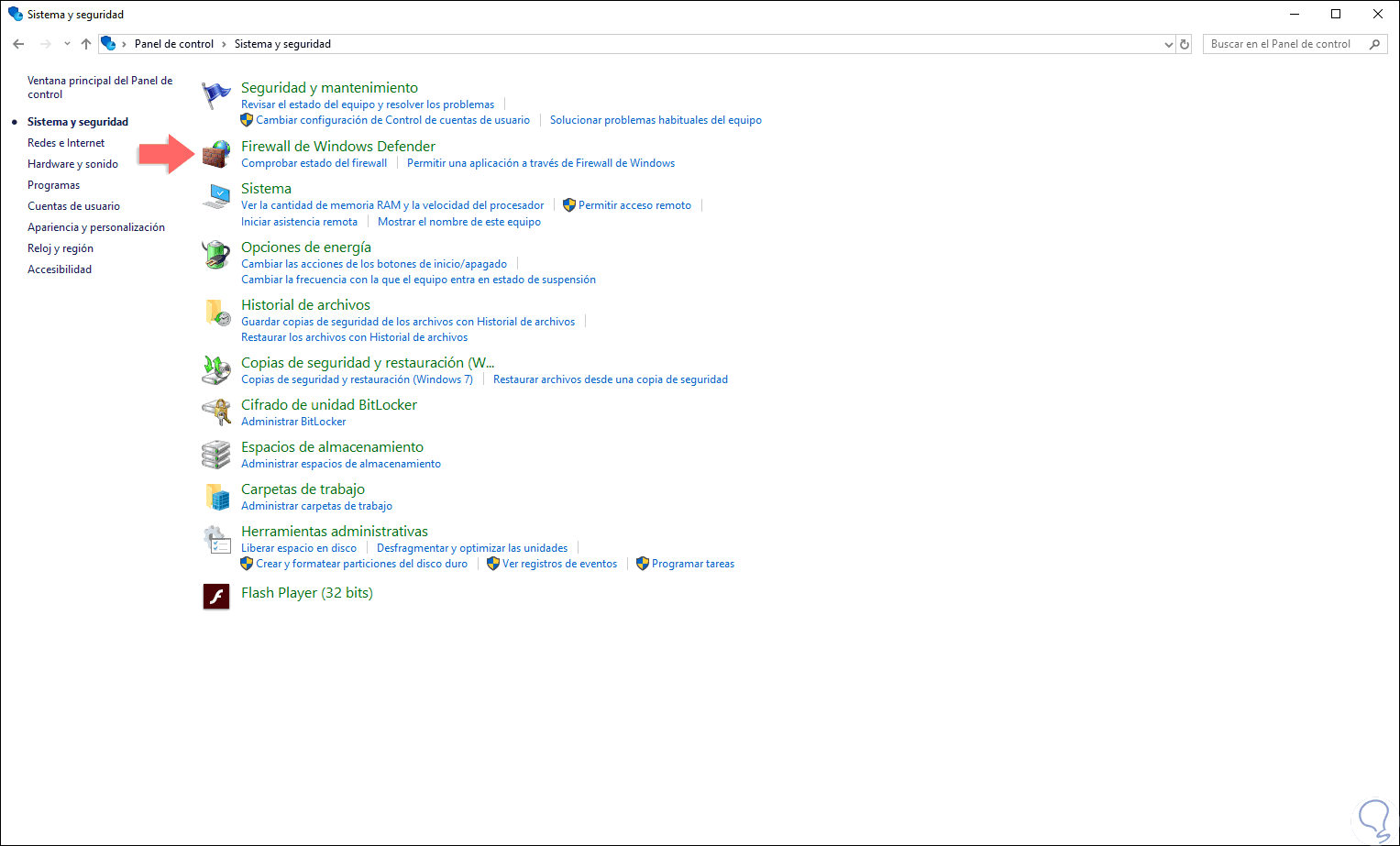Viewport: 1400px width, 846px height.
Task: Open the Flash Player icon
Action: 216,597
